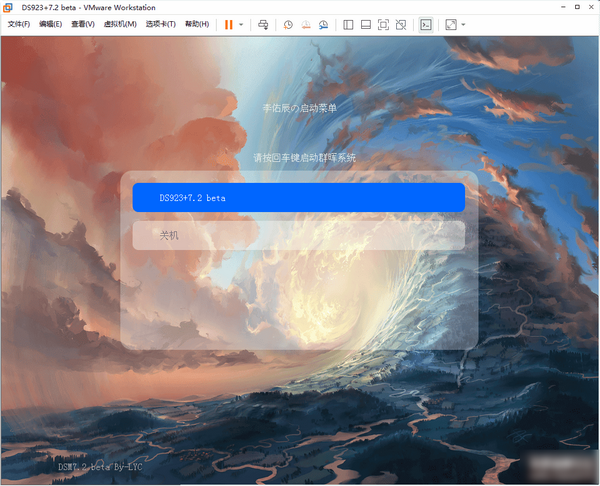Expand the power options dropdown arrow

[241, 25]
